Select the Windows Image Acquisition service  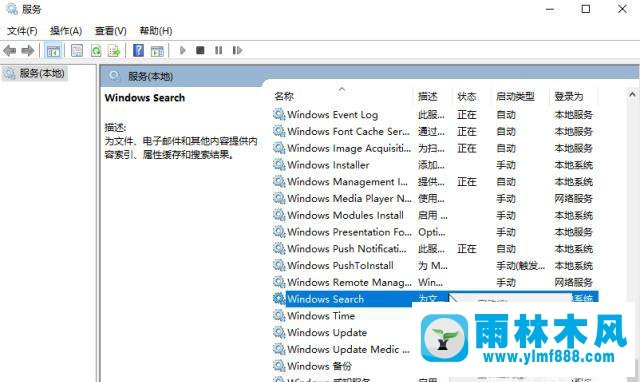[435, 148]
